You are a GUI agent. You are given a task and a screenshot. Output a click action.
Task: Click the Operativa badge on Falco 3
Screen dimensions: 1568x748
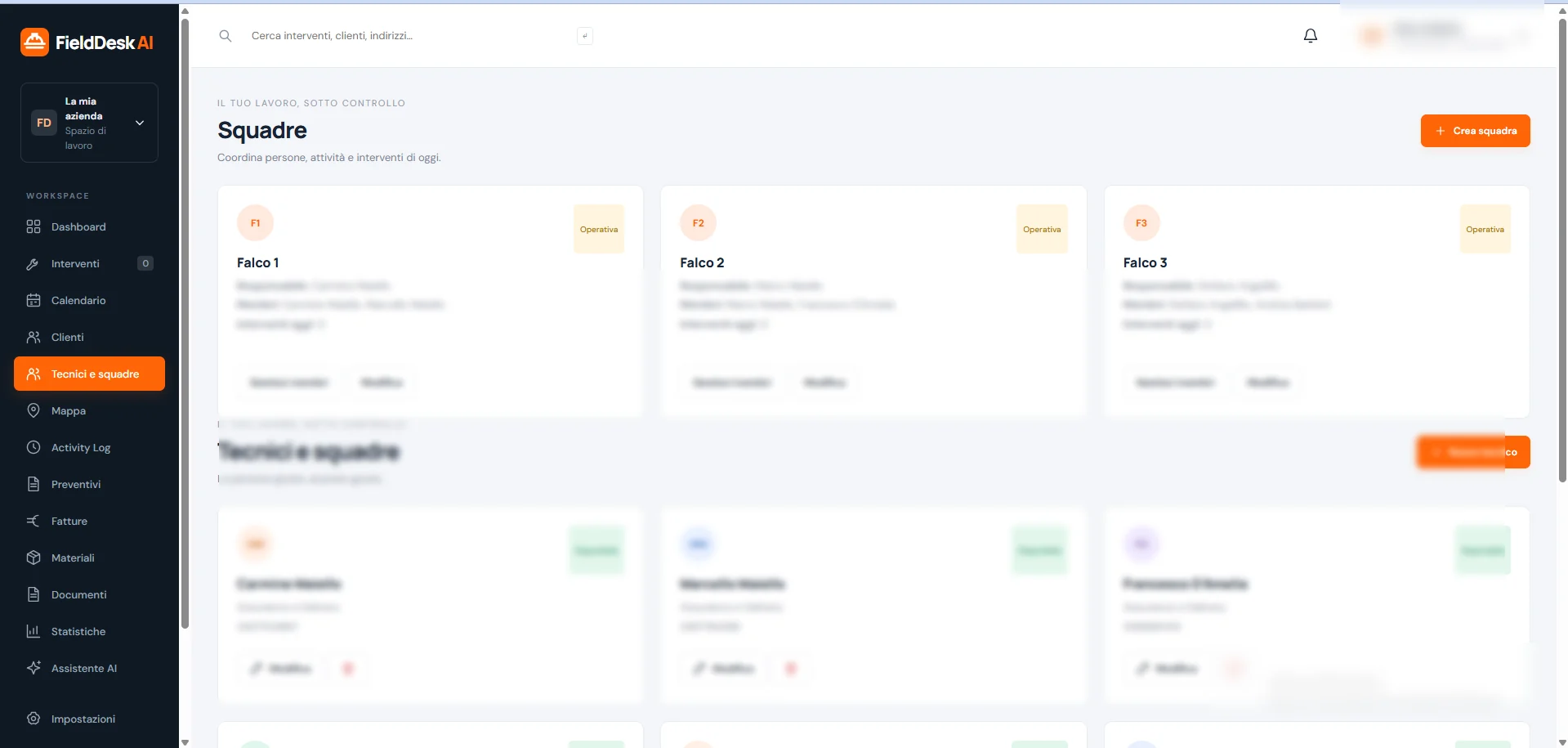1485,230
